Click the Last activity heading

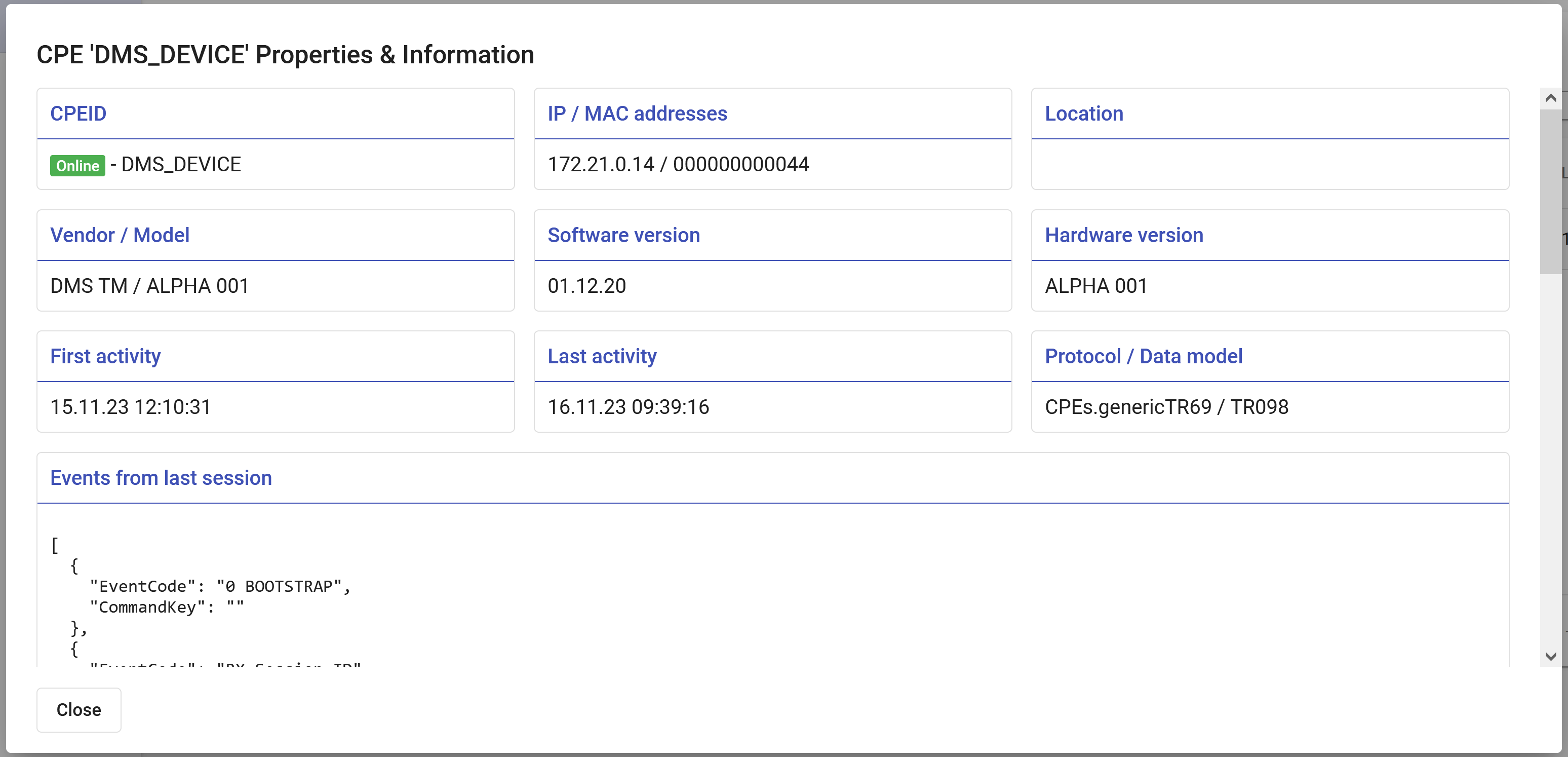601,356
